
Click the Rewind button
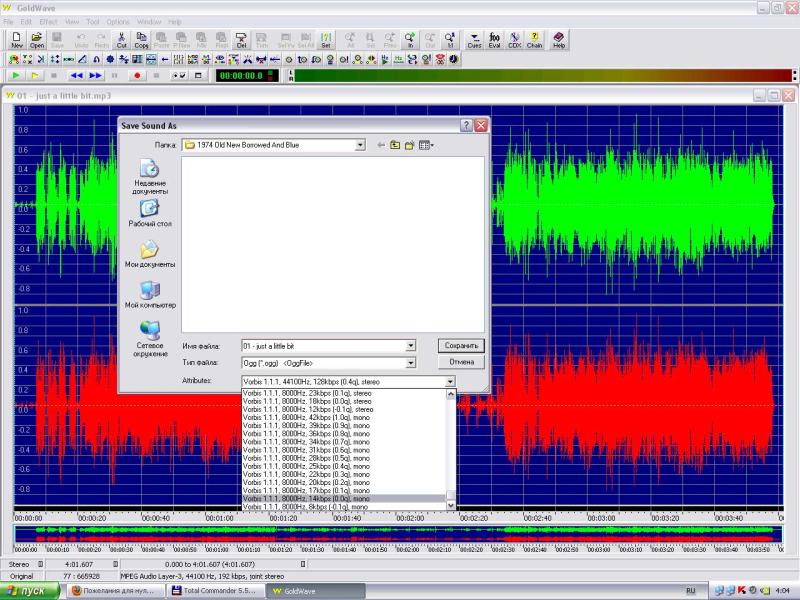pos(77,76)
